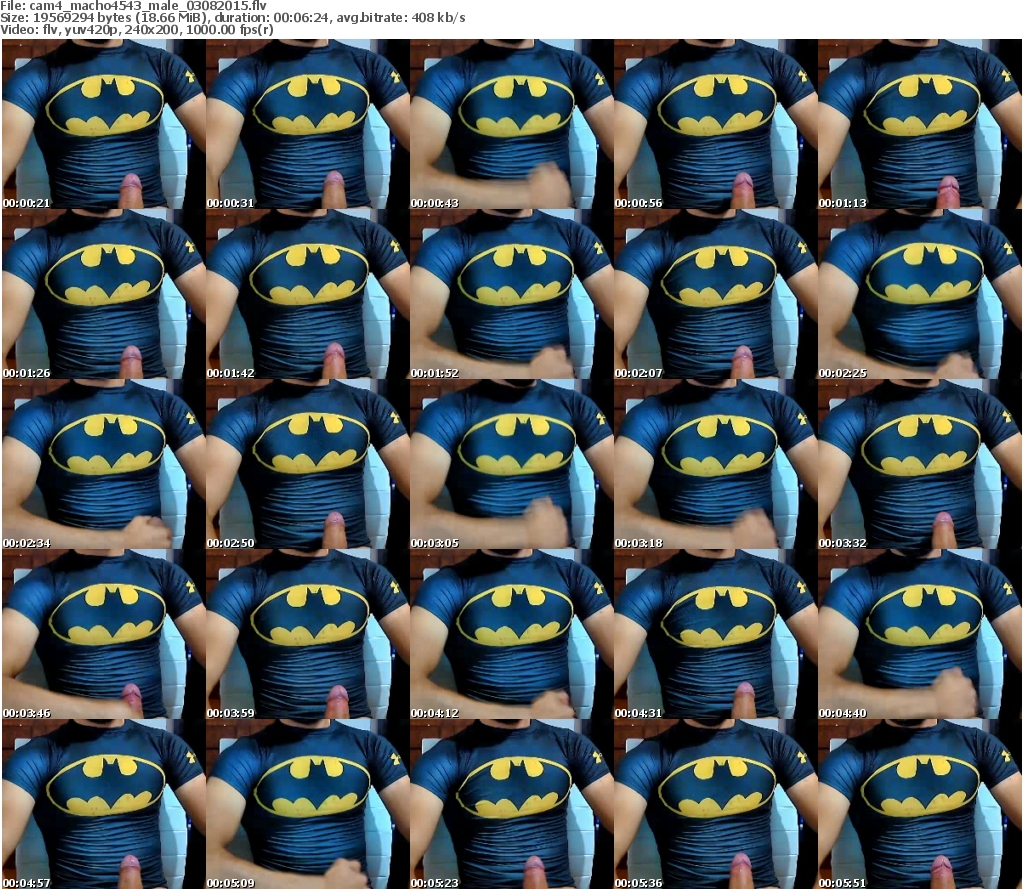The image size is (1024, 889).
Task: Select the frame stamped 00:03:59
Action: point(308,634)
